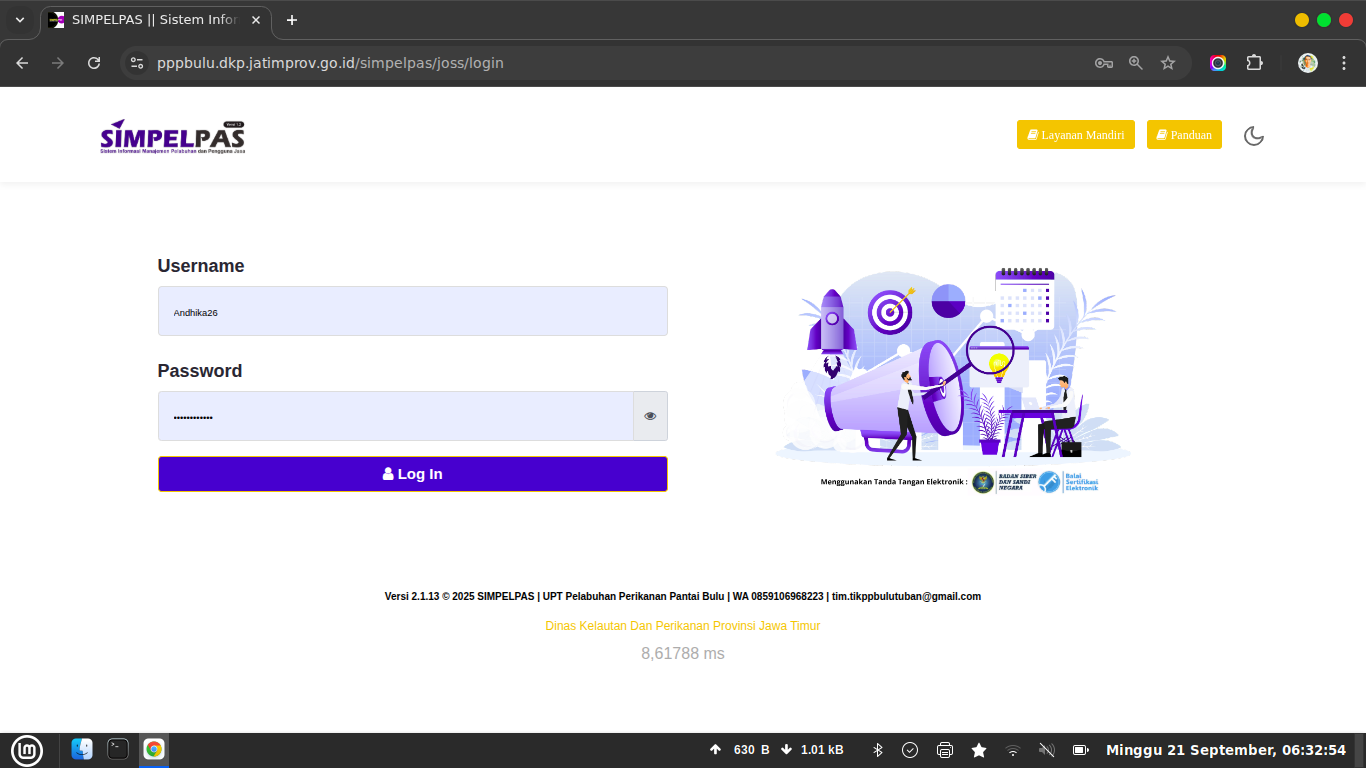
Task: Go back to the previous page
Action: pos(22,63)
